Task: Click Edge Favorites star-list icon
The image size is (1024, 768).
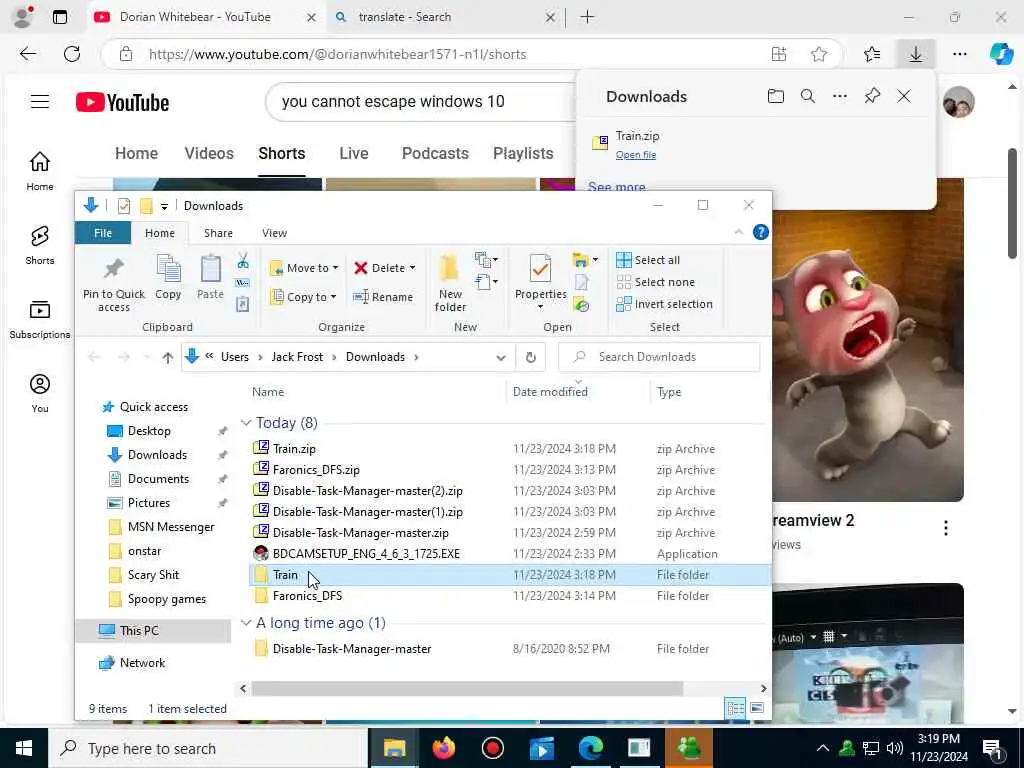Action: [872, 54]
